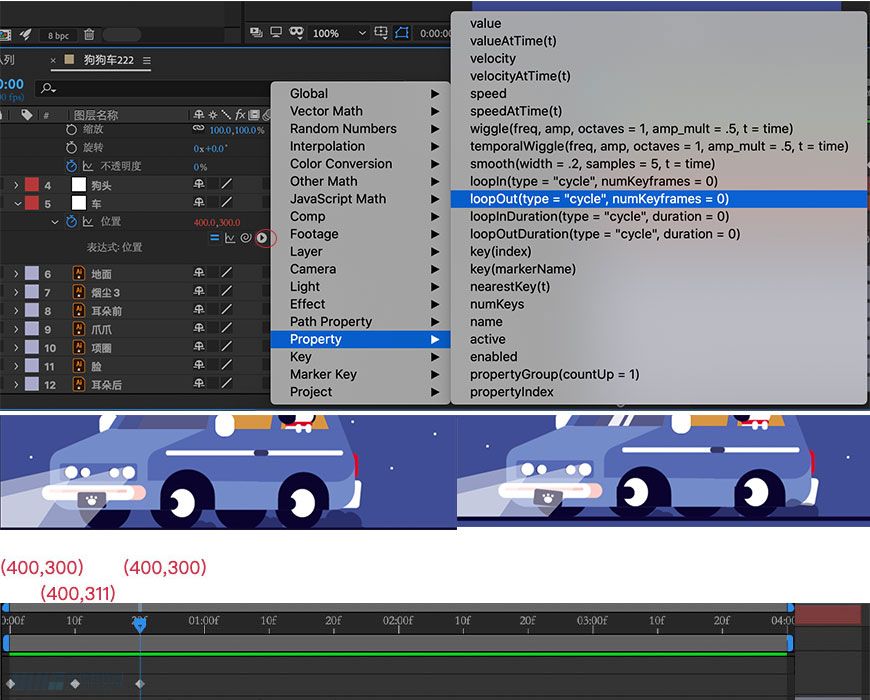Toggle the blue mask path visibility button
This screenshot has width=870, height=700.
click(402, 33)
